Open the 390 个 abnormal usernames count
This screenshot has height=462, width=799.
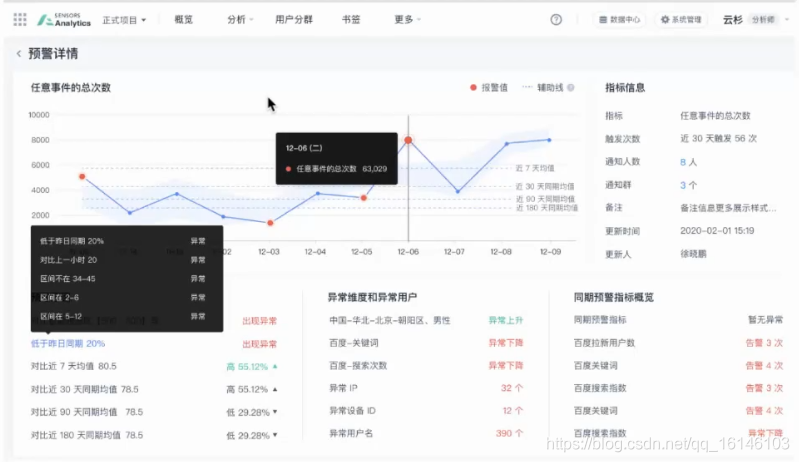click(x=510, y=433)
